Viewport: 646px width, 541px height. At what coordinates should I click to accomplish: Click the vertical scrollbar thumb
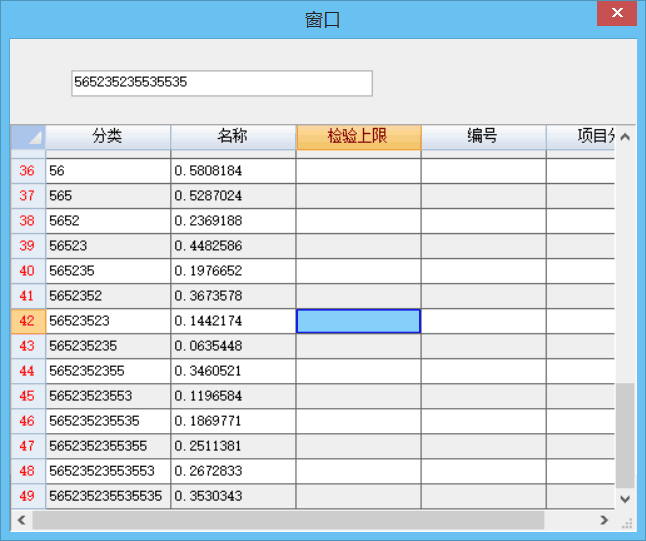coord(625,435)
